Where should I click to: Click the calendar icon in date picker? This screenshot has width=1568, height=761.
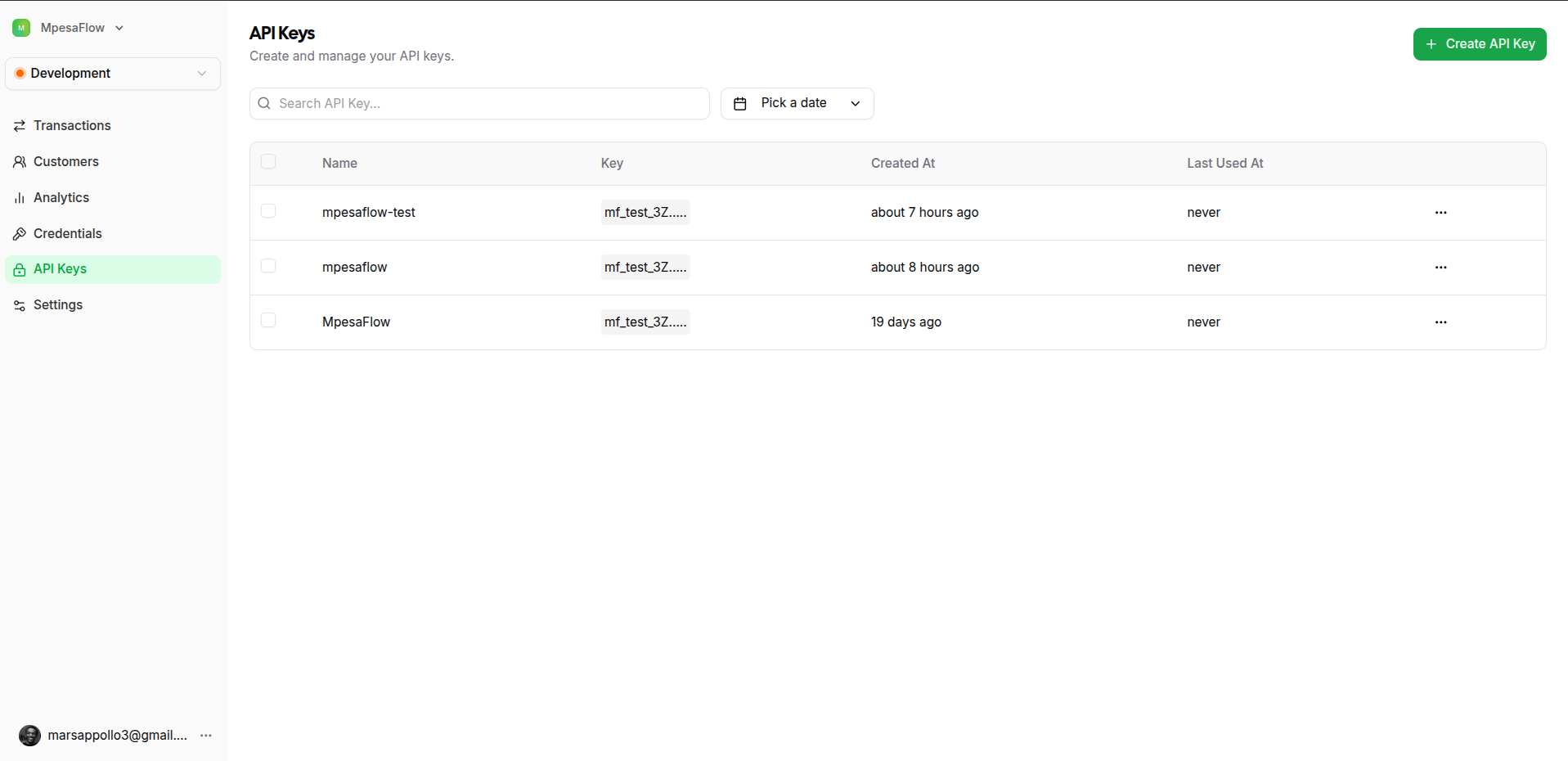tap(740, 104)
